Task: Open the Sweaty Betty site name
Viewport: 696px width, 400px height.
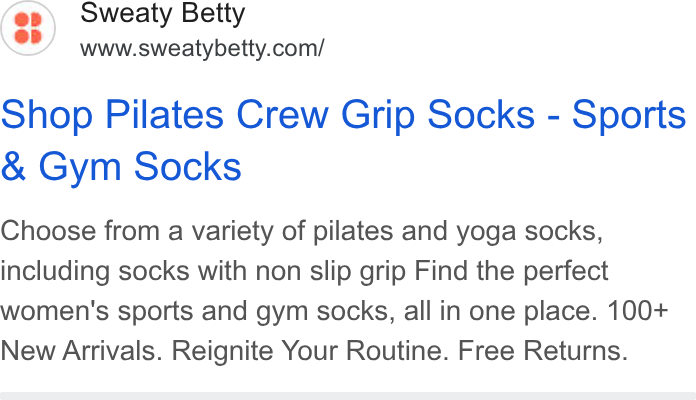Action: [x=162, y=14]
